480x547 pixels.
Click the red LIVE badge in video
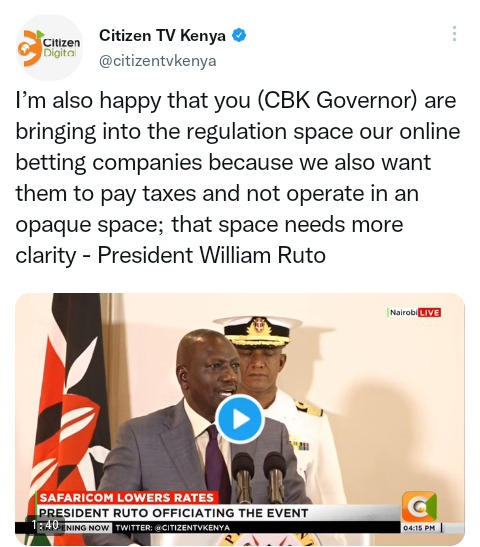pyautogui.click(x=429, y=312)
